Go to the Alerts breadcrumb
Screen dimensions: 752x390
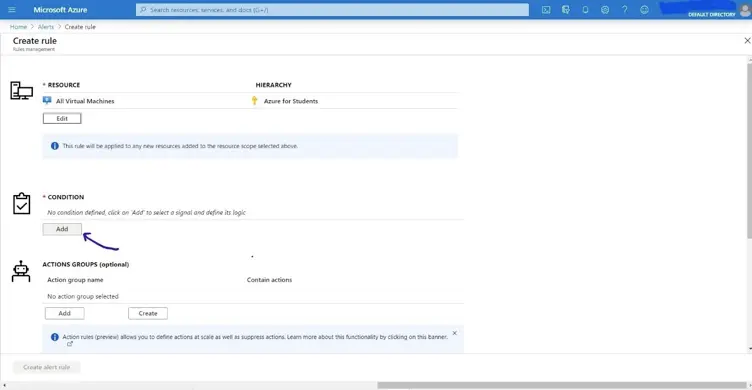(46, 27)
